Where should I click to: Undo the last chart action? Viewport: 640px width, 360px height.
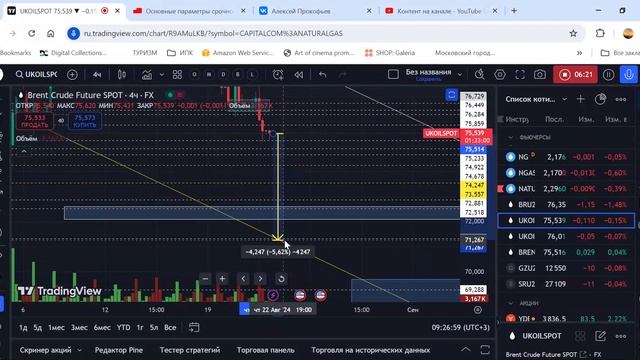click(322, 75)
